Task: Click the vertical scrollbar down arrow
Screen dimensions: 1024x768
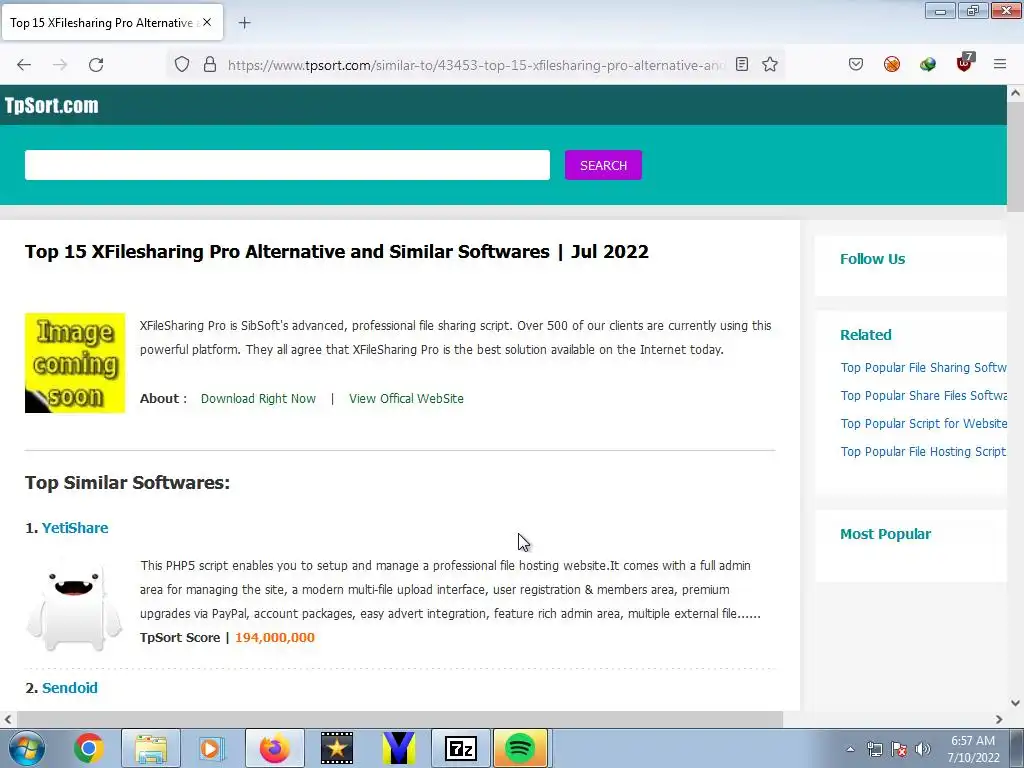Action: 1016,703
